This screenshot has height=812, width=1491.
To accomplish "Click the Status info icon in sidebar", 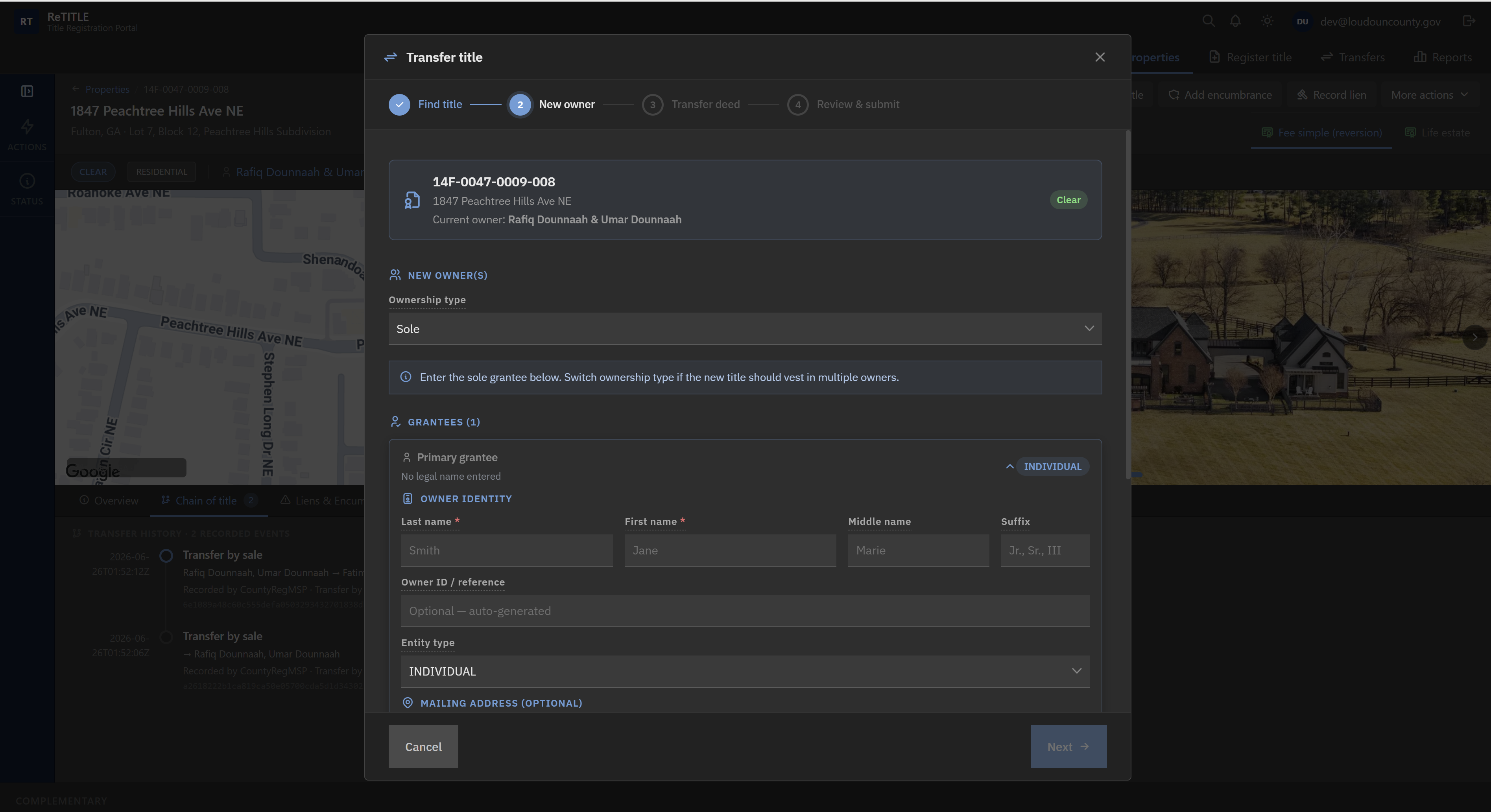I will click(27, 181).
